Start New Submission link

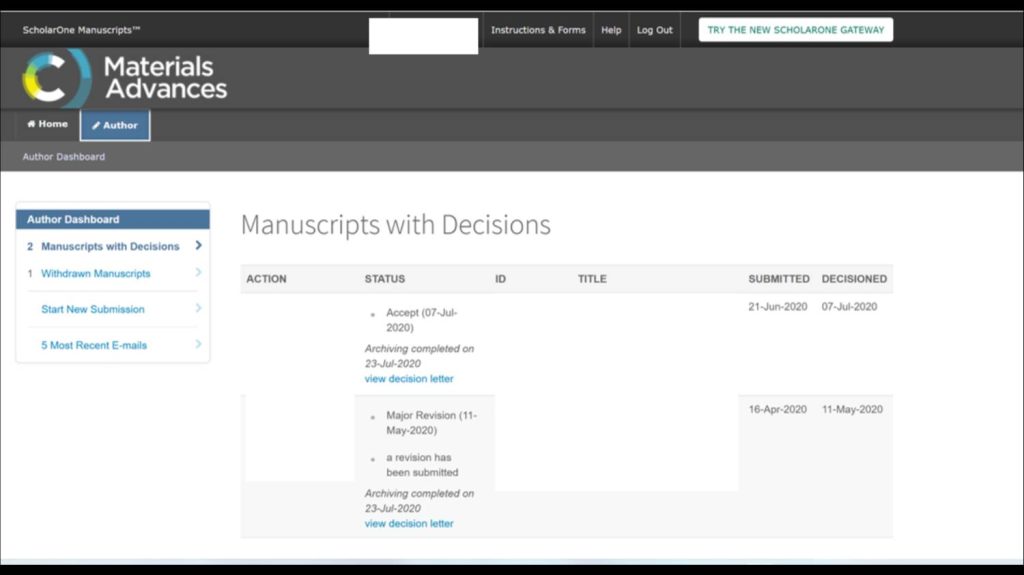coord(93,310)
